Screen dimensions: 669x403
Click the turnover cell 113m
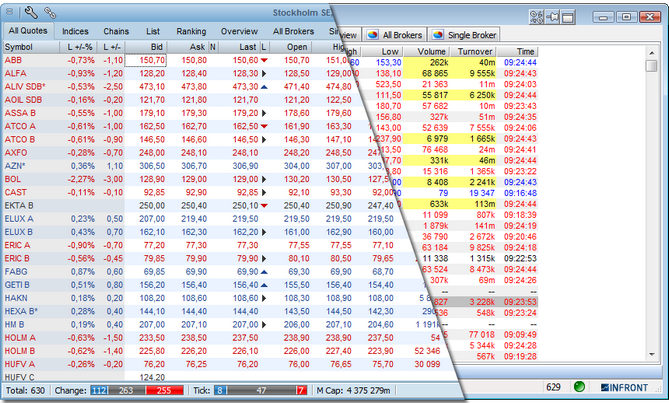(x=474, y=204)
